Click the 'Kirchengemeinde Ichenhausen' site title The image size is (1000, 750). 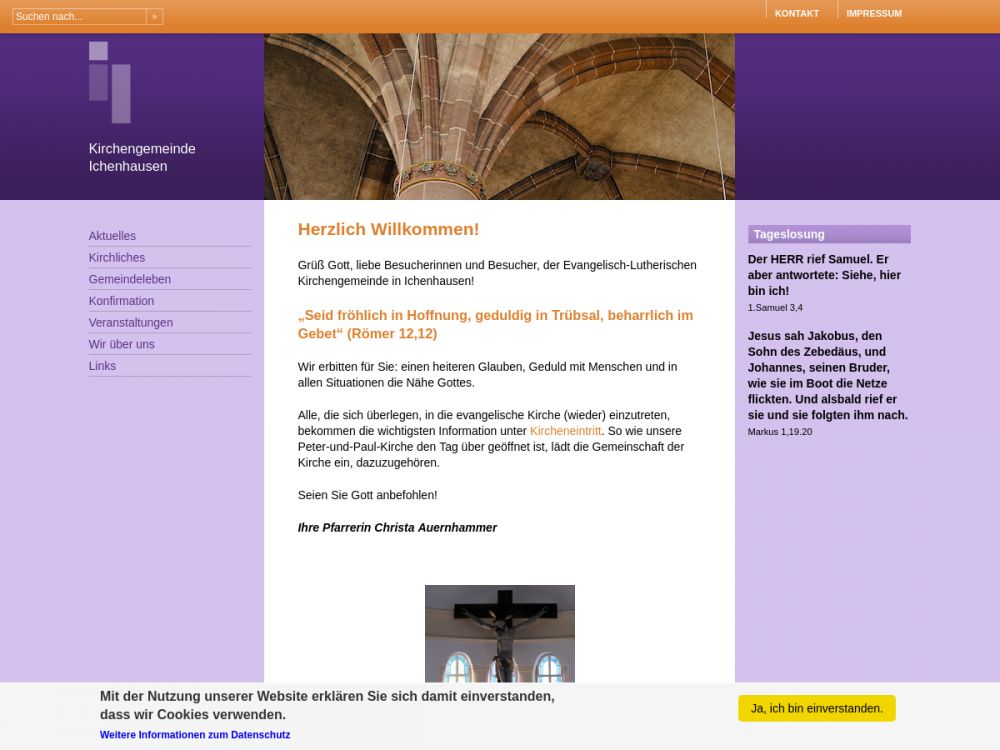142,157
